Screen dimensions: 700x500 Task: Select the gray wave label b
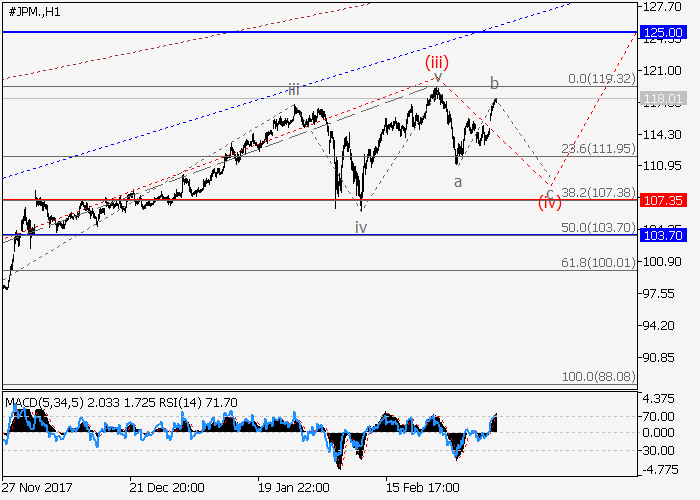494,83
